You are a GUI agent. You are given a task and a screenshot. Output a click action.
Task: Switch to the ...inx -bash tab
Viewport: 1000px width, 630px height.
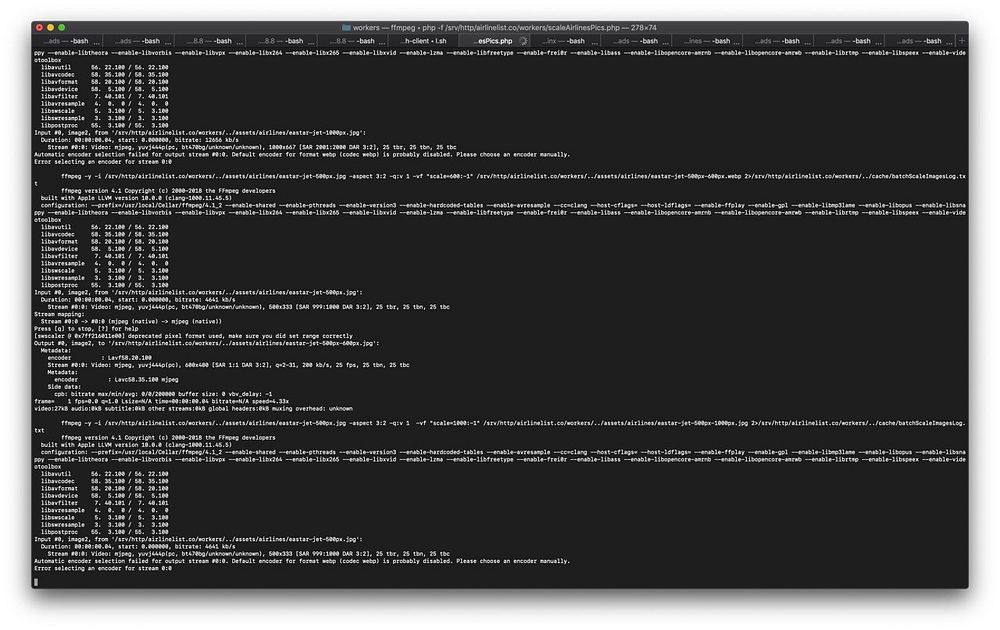[566, 41]
